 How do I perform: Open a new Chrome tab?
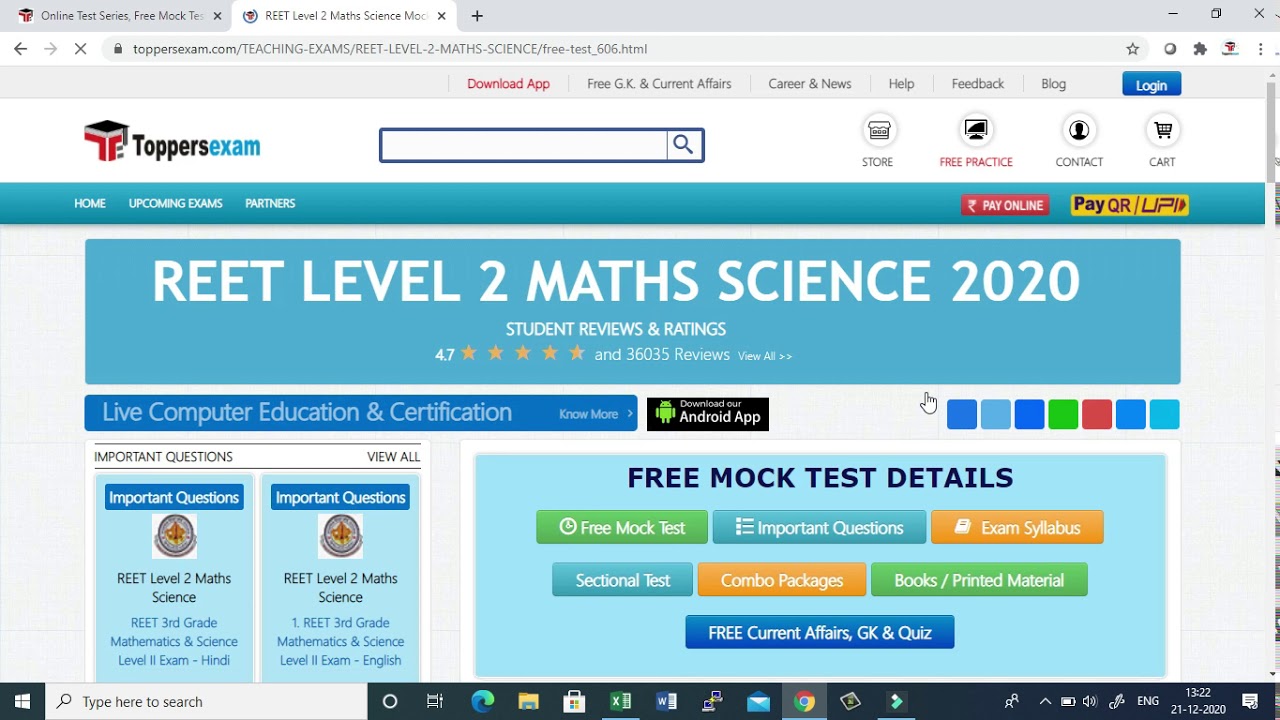coord(477,16)
